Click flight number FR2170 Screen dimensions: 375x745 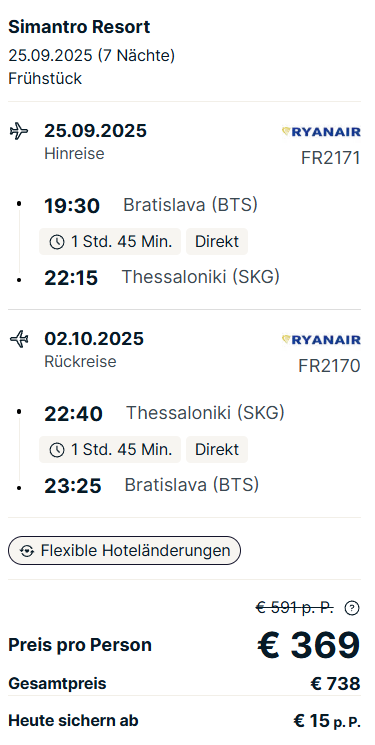pos(329,366)
